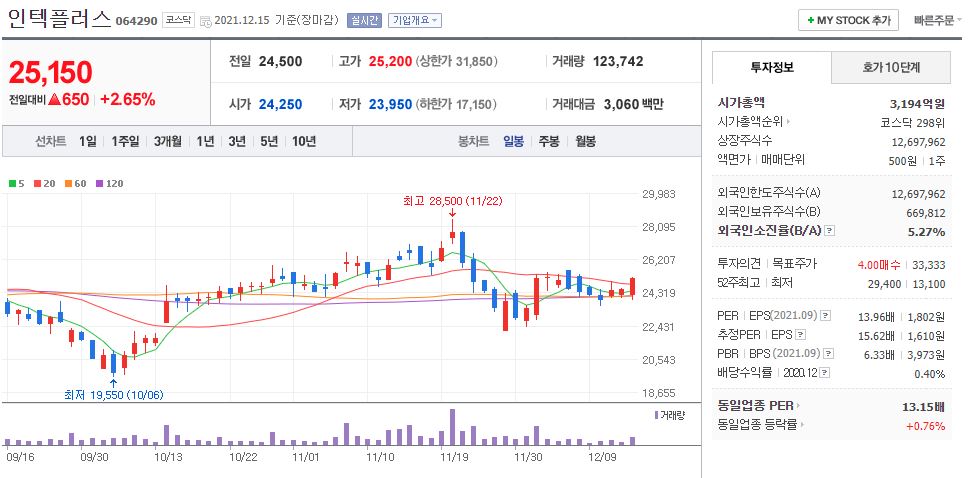Select the 주봉 candlestick chart
Viewport: 974px width, 478px height.
click(x=549, y=142)
